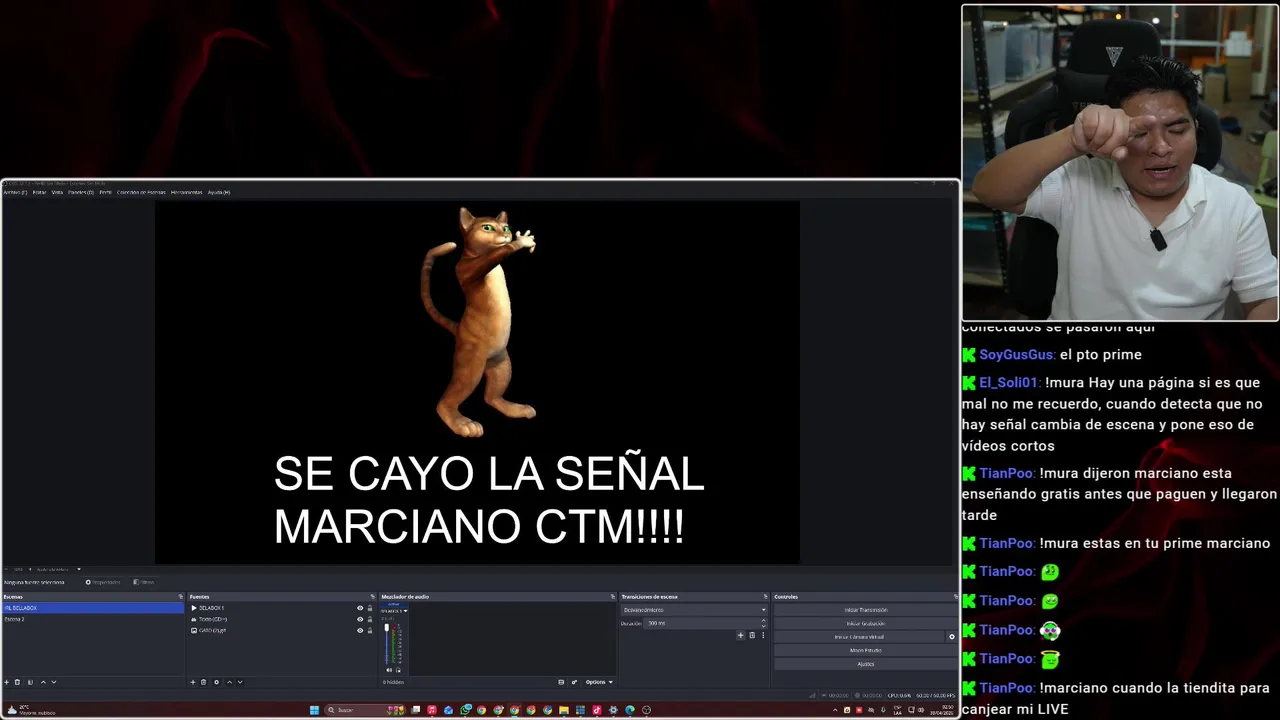The image size is (1280, 720).
Task: Move selected scene down in Escenas
Action: (x=54, y=682)
